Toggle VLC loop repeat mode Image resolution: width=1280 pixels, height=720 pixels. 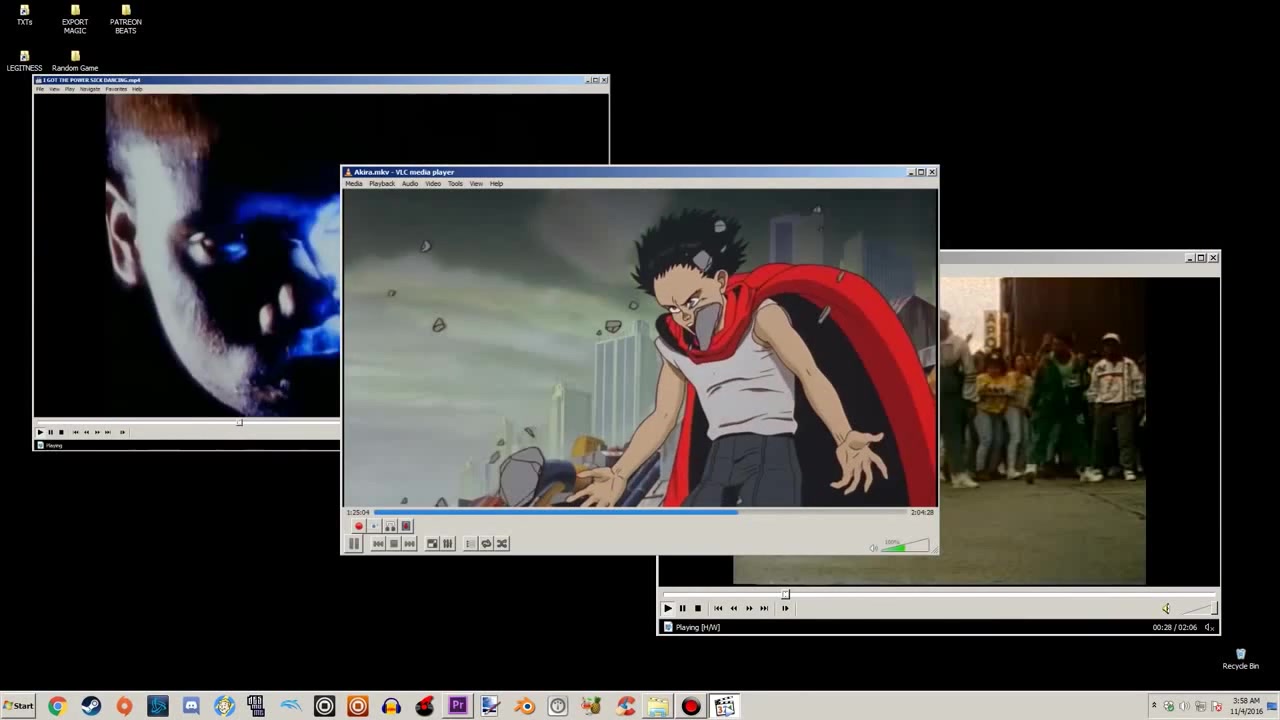pyautogui.click(x=486, y=544)
